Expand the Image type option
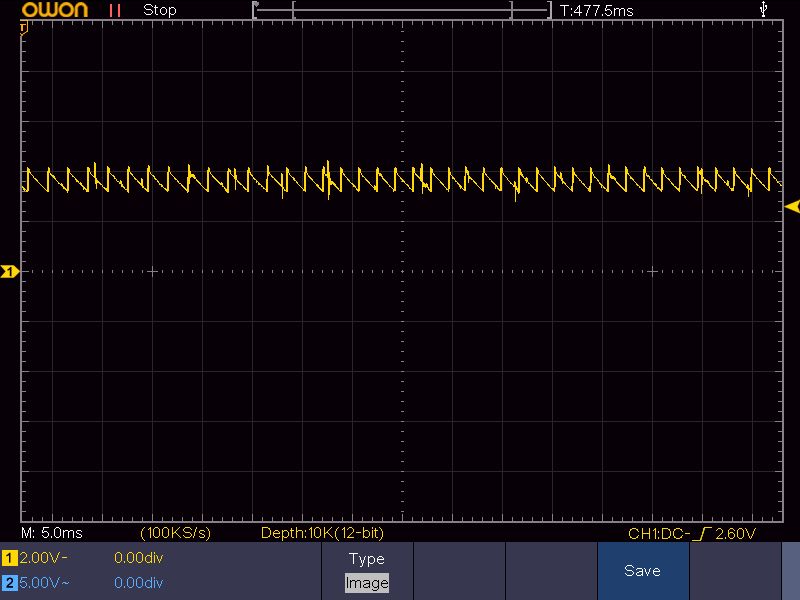 (366, 582)
